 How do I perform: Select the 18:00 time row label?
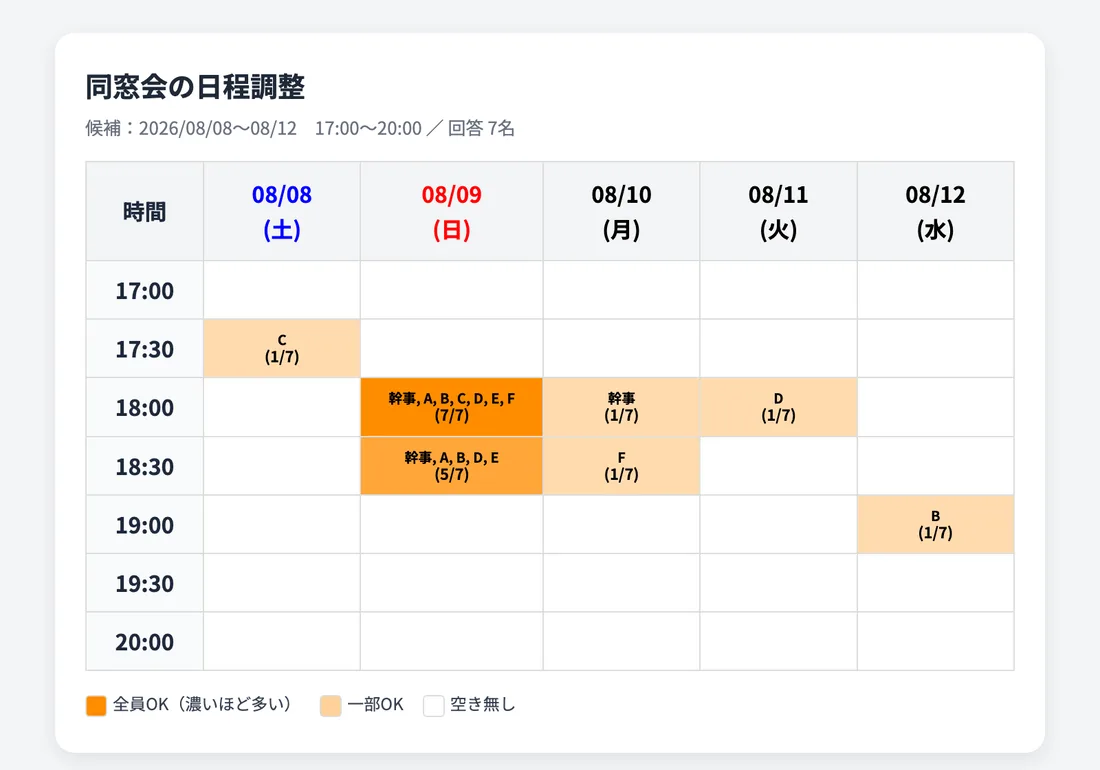tap(145, 407)
